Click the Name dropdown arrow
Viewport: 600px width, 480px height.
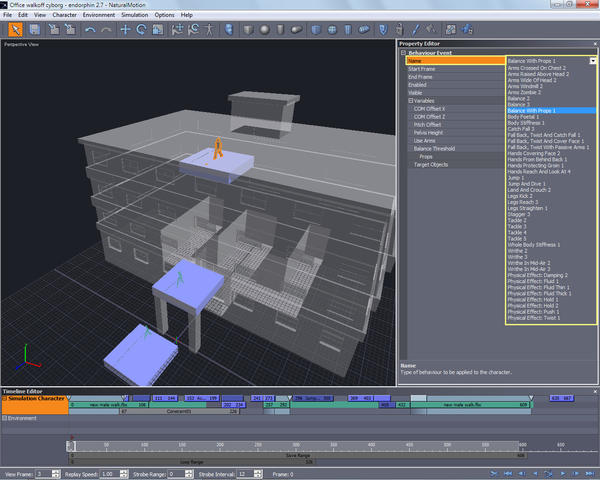593,60
